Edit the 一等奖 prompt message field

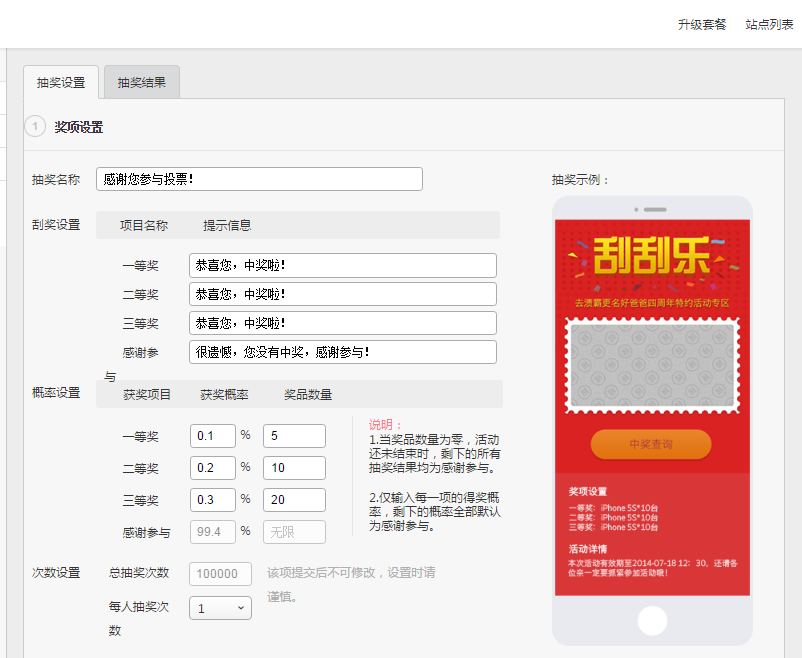(x=342, y=266)
